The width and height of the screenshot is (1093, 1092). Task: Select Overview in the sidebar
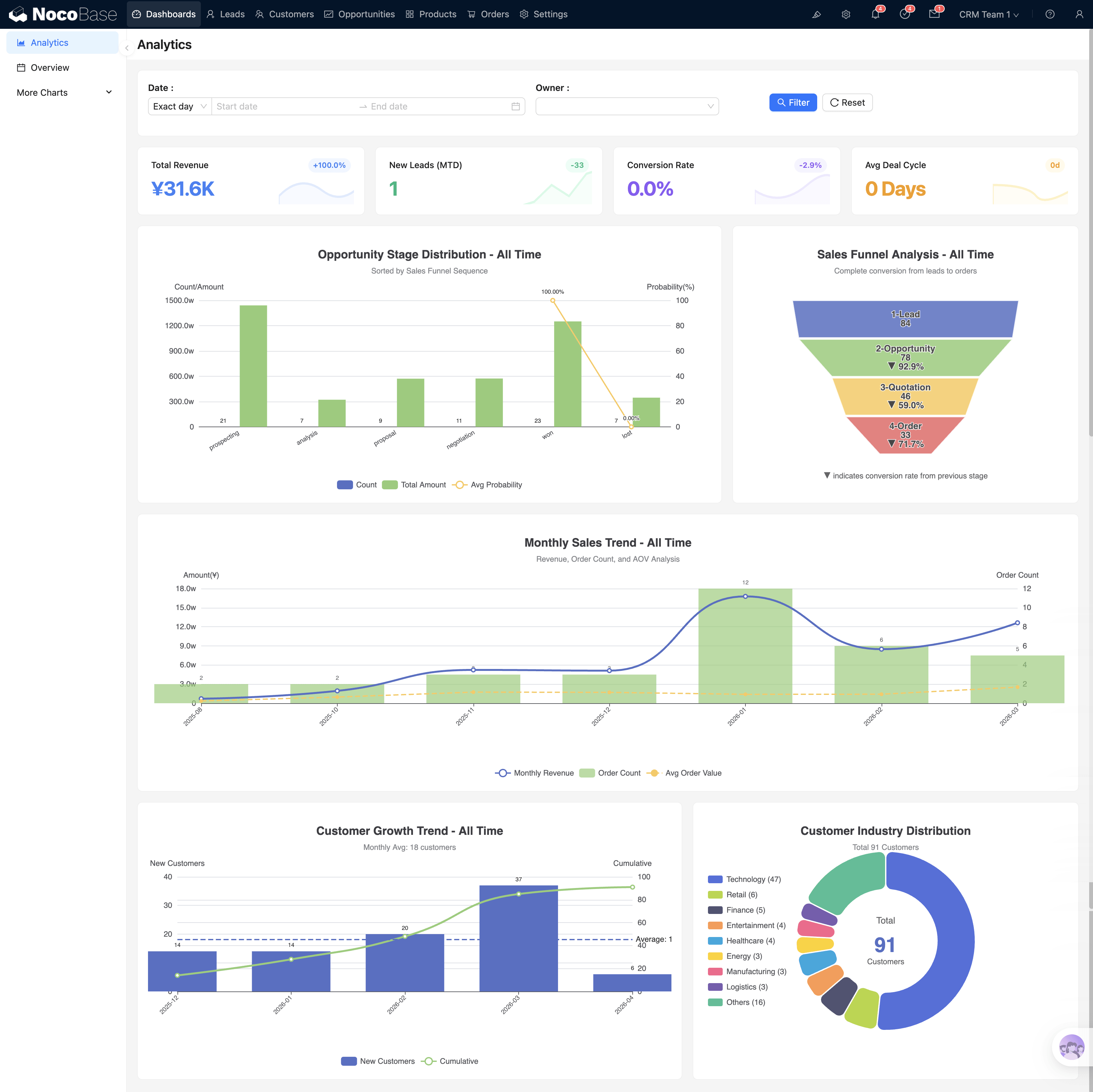click(50, 68)
